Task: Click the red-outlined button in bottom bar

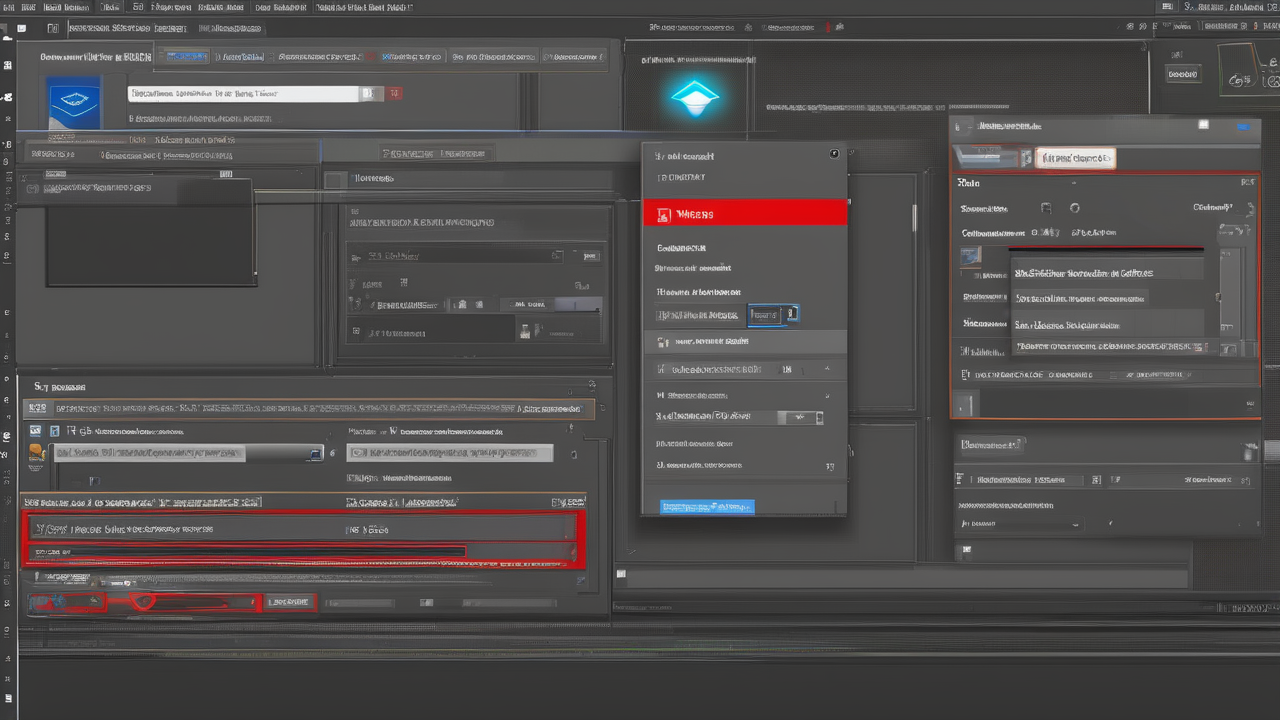Action: coord(289,602)
